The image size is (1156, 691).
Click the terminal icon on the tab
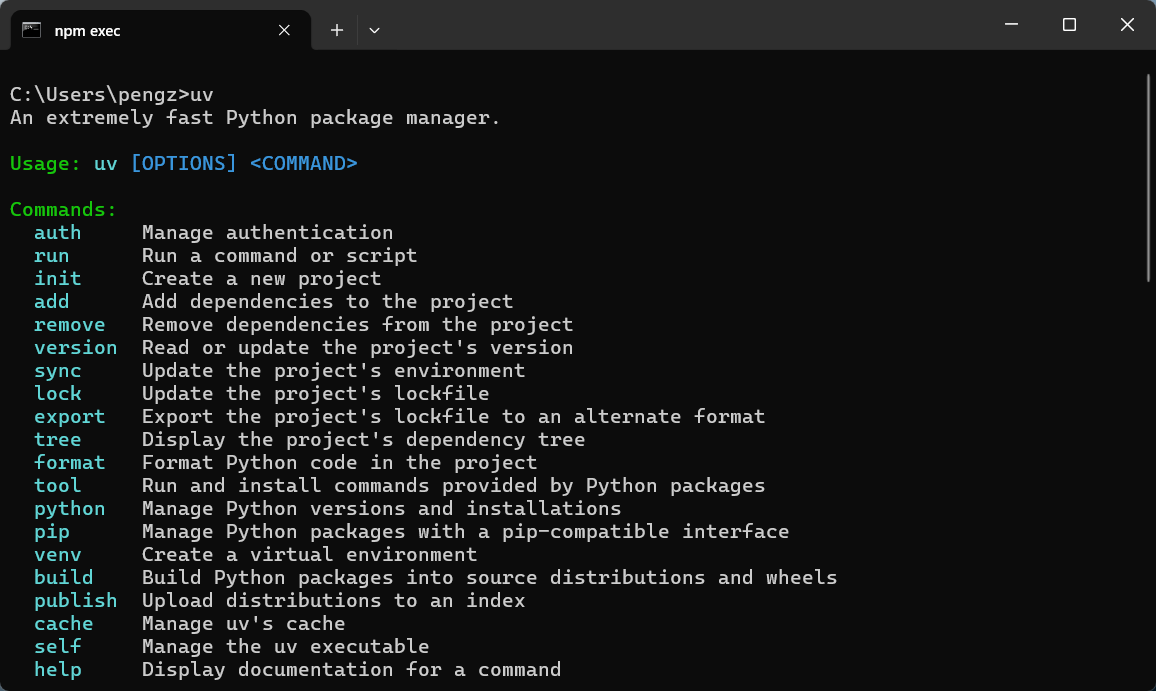(32, 30)
